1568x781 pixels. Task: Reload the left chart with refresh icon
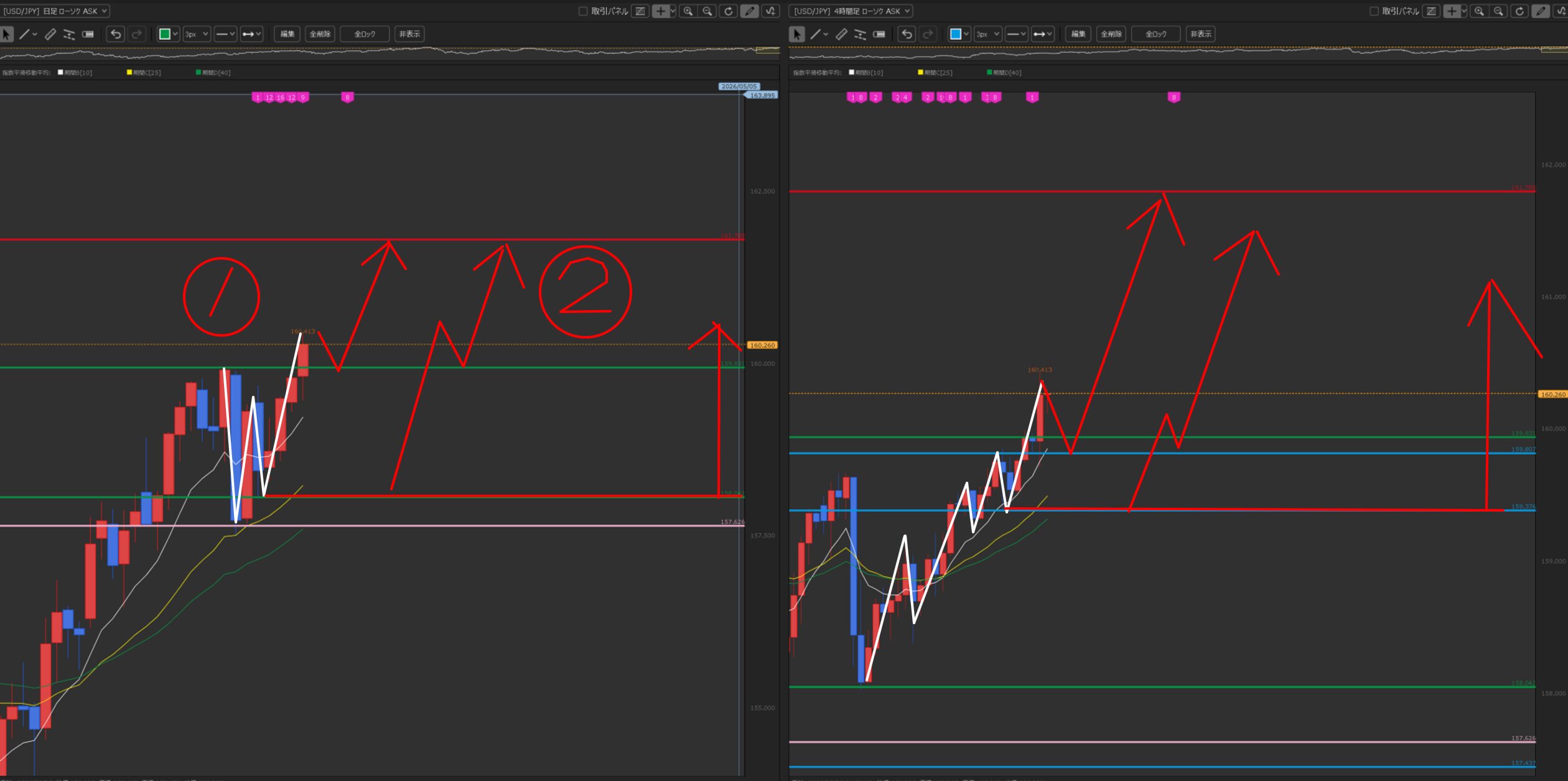(728, 11)
